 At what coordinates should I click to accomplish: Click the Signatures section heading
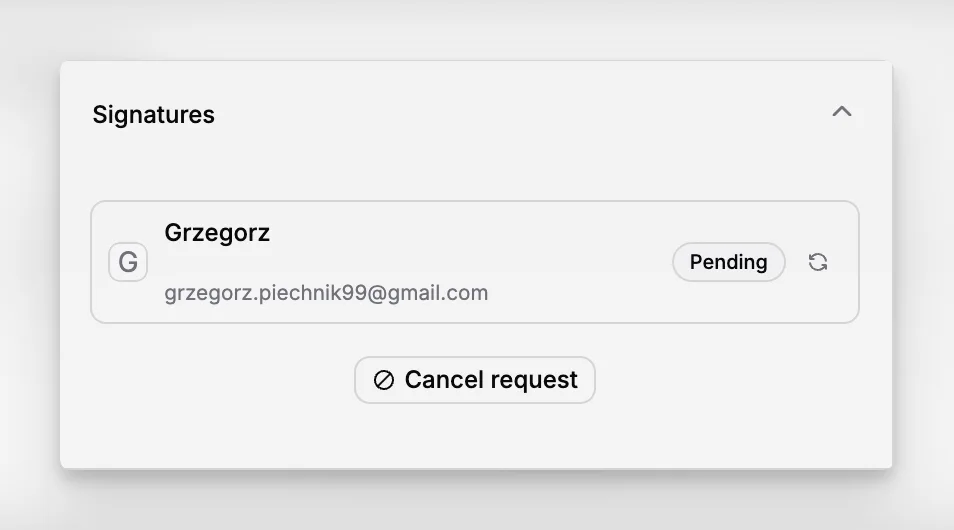pyautogui.click(x=153, y=114)
